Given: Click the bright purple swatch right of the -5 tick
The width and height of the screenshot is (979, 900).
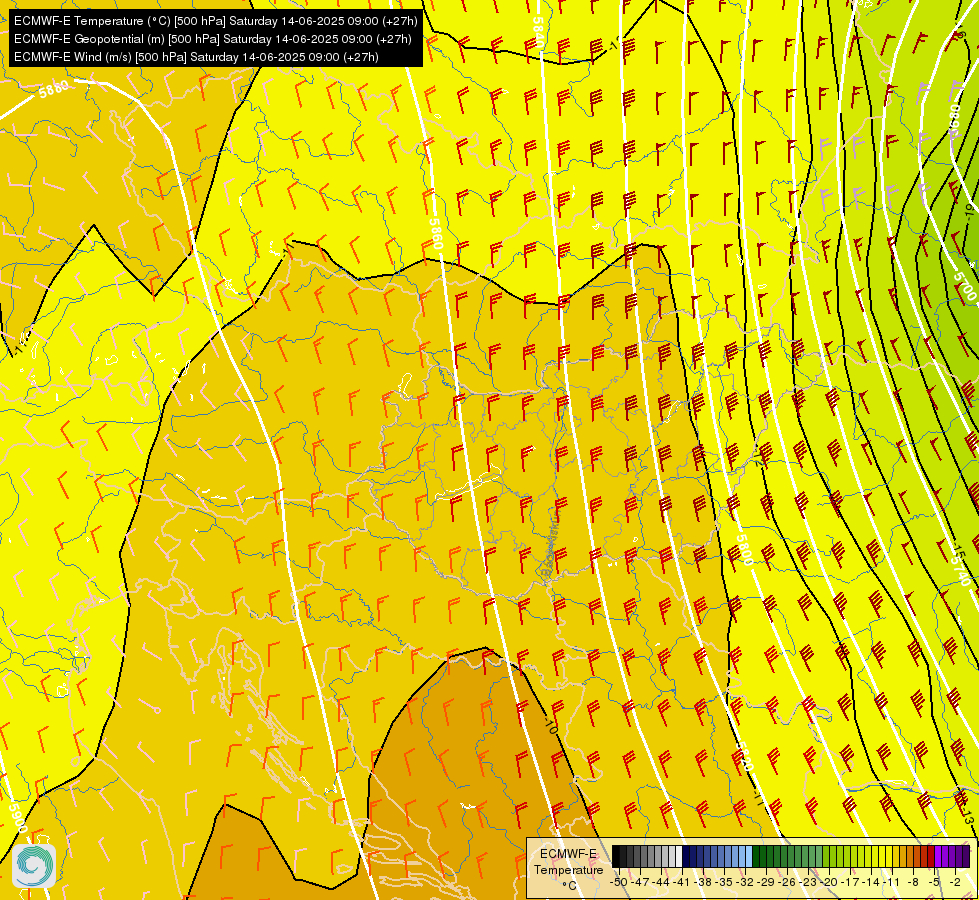Looking at the screenshot, I should tap(938, 857).
